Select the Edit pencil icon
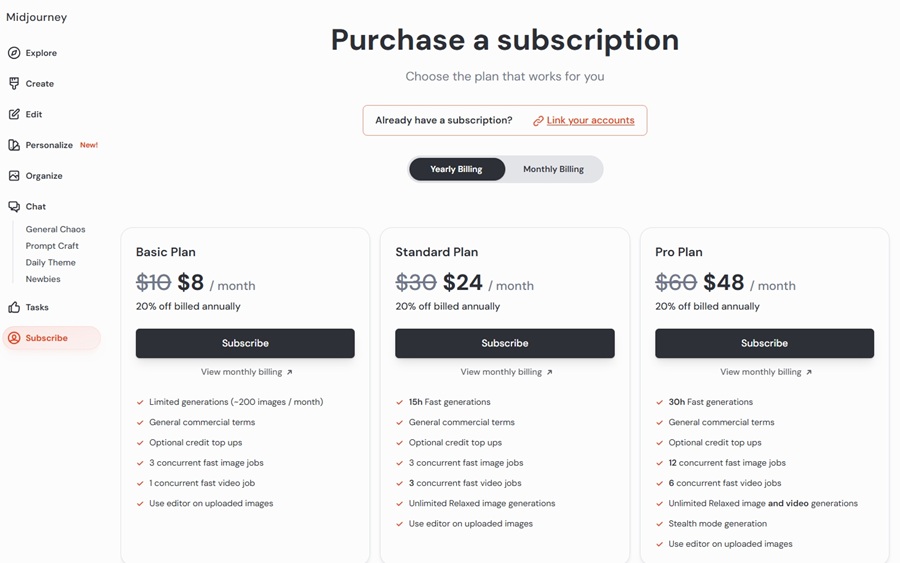This screenshot has height=563, width=900. (14, 114)
